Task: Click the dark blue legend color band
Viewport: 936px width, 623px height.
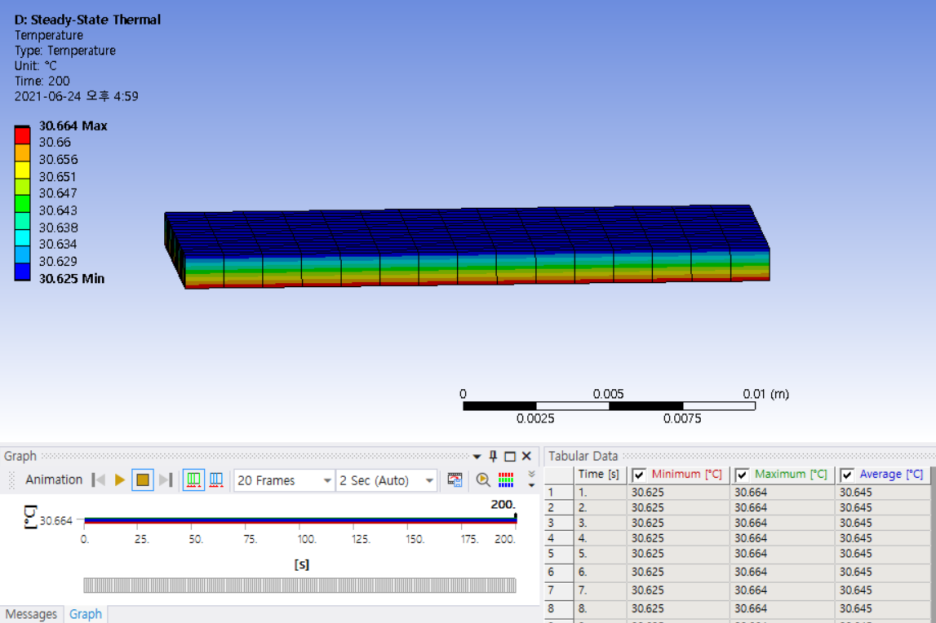Action: click(x=23, y=272)
